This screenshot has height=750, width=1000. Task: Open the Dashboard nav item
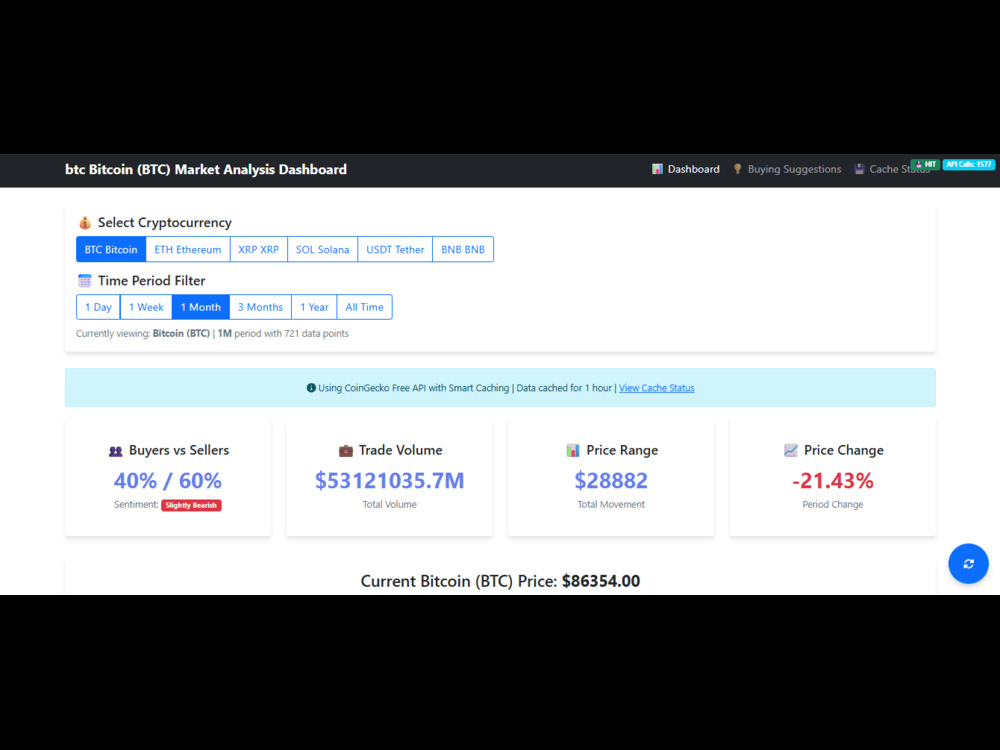pos(686,169)
